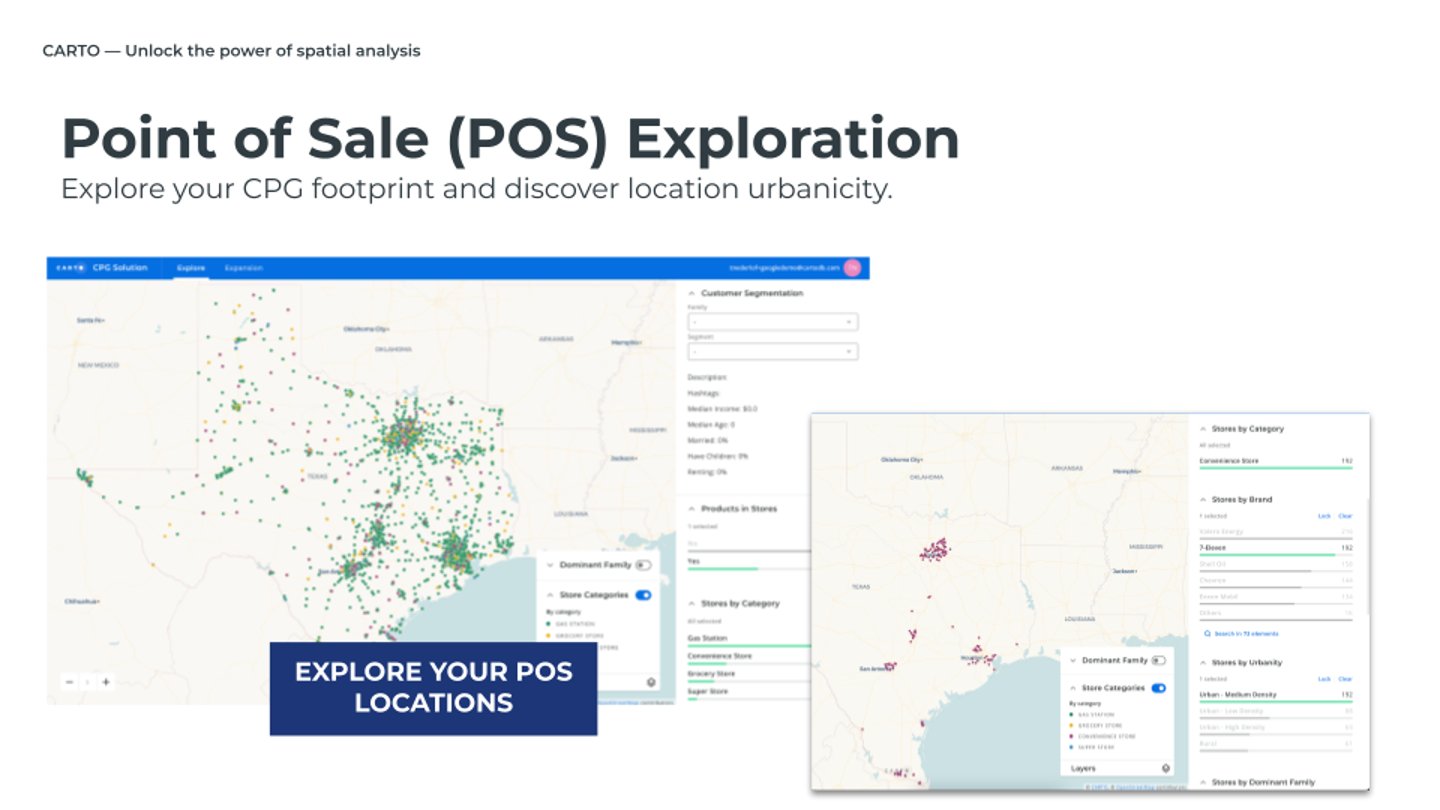Select Convenience Store row in left Stores by Category
Image resolution: width=1440 pixels, height=810 pixels.
tap(749, 658)
